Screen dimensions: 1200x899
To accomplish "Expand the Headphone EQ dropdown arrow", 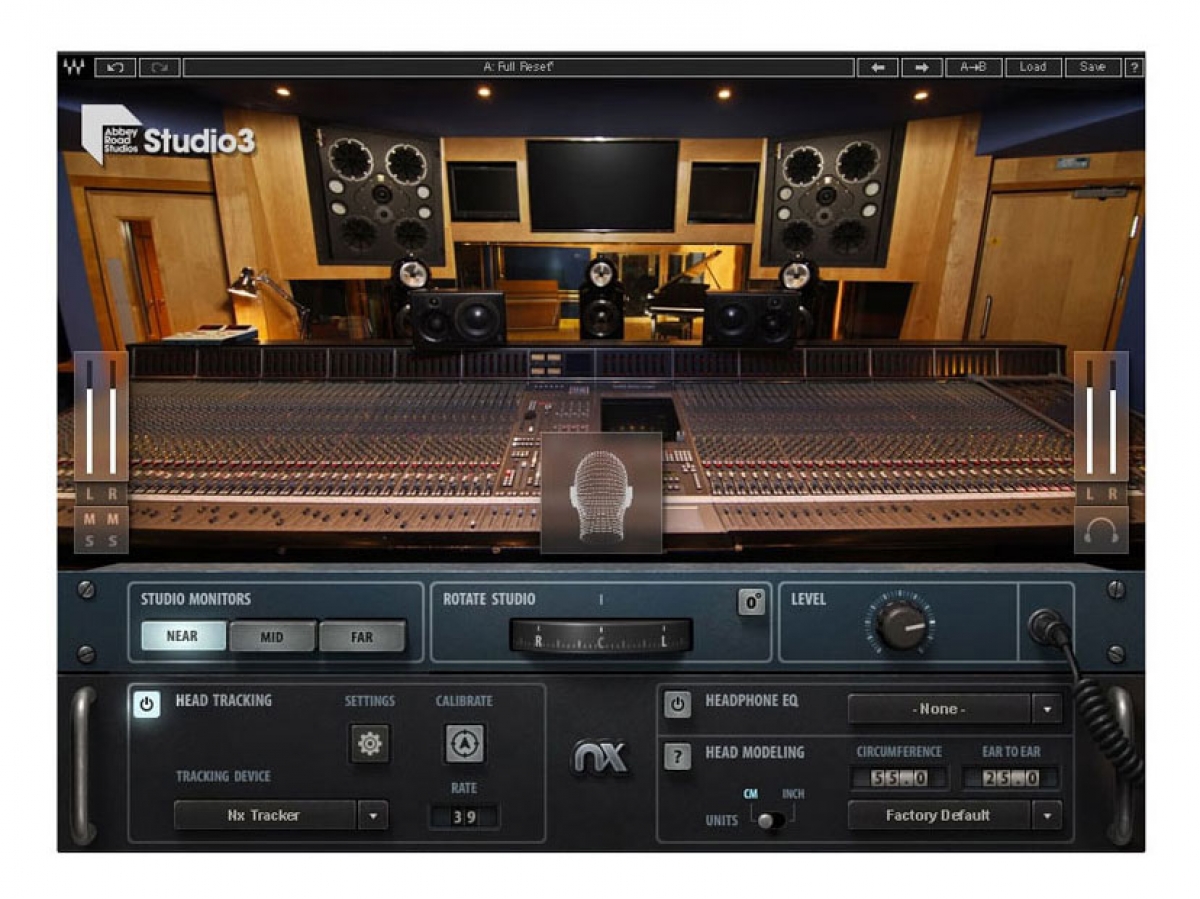I will click(1046, 709).
